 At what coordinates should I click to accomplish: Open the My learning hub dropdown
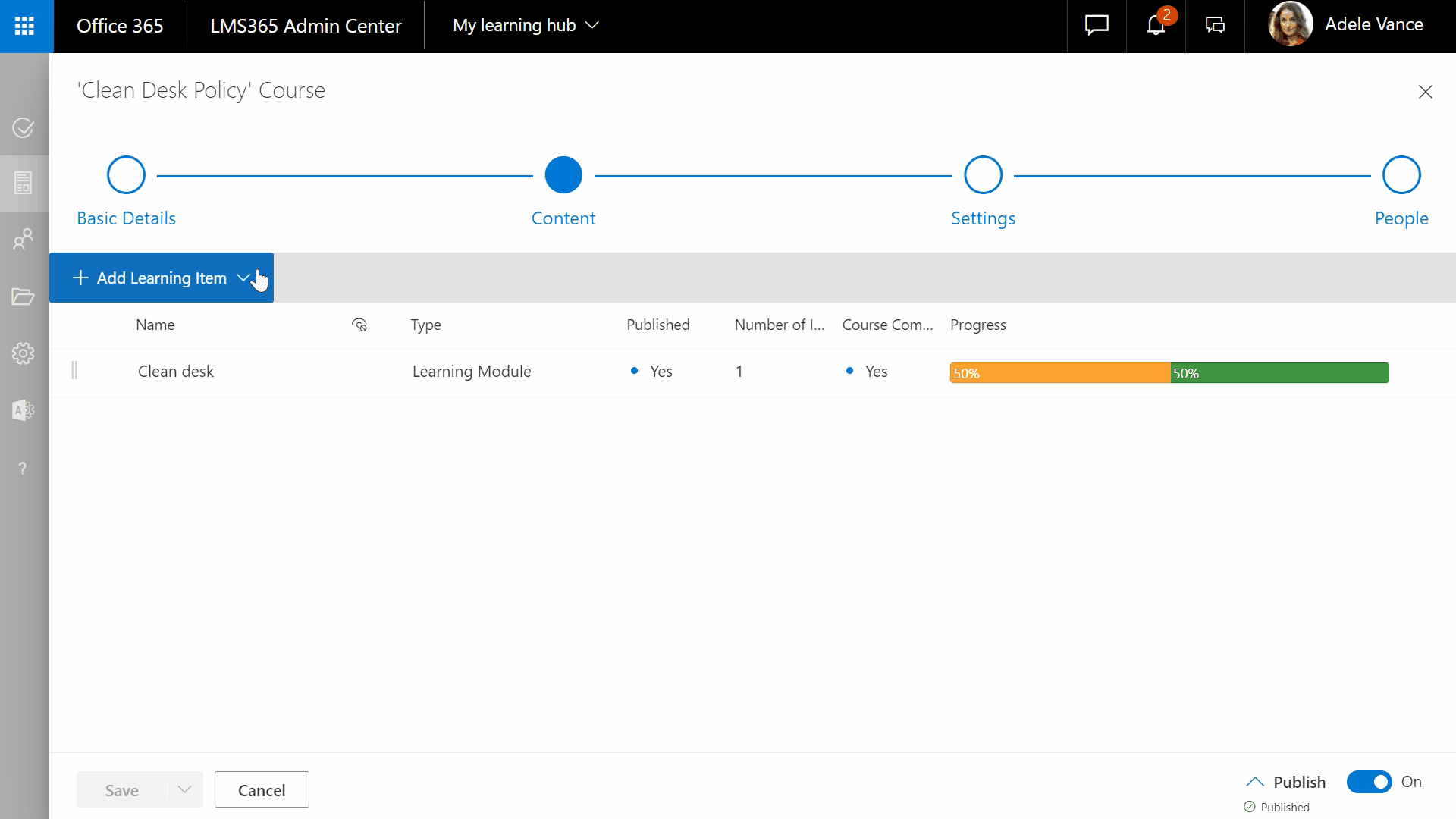click(526, 26)
